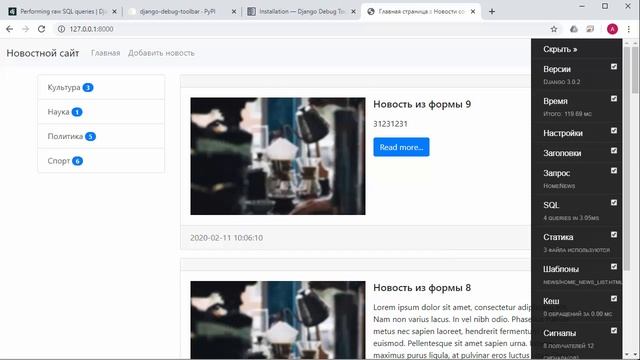Open the Заголовки debug panel
This screenshot has height=360, width=640.
562,153
